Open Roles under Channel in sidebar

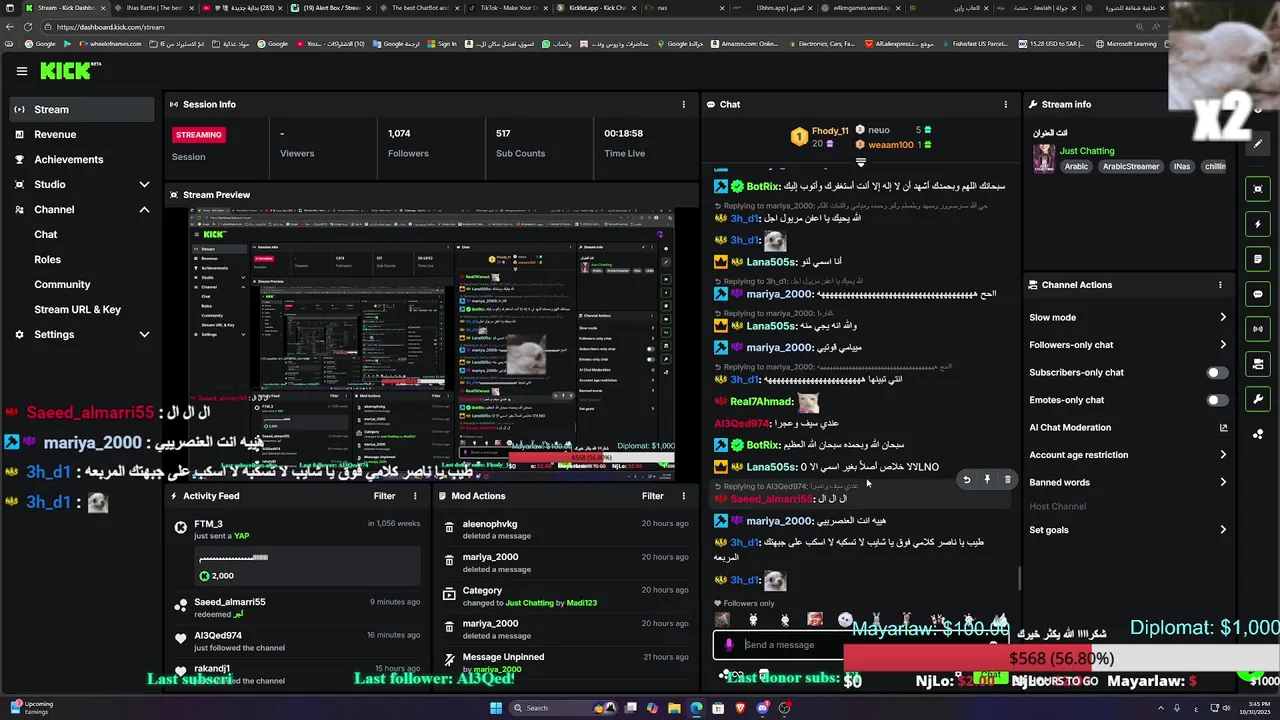coord(47,260)
